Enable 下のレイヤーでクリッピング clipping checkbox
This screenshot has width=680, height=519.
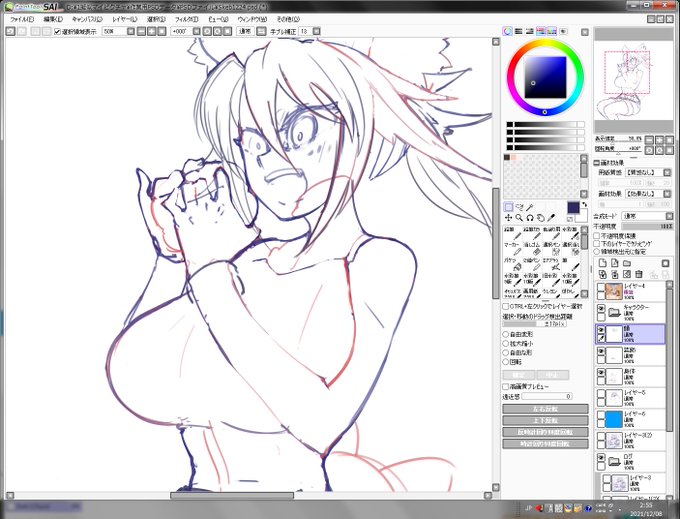[x=597, y=244]
